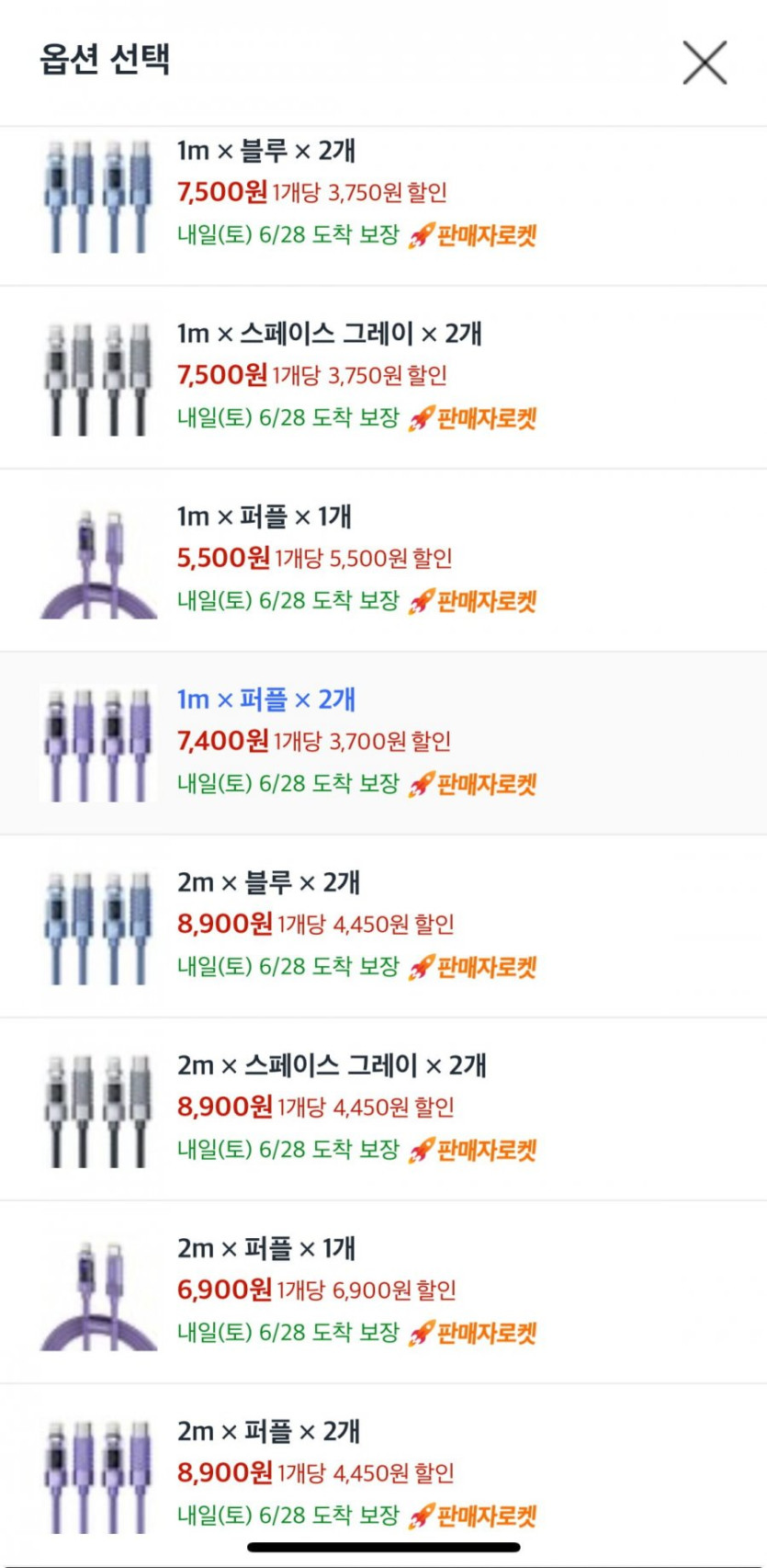Select highlighted option 1m × 퍼플 × 2개
The height and width of the screenshot is (1568, 767).
coord(266,699)
